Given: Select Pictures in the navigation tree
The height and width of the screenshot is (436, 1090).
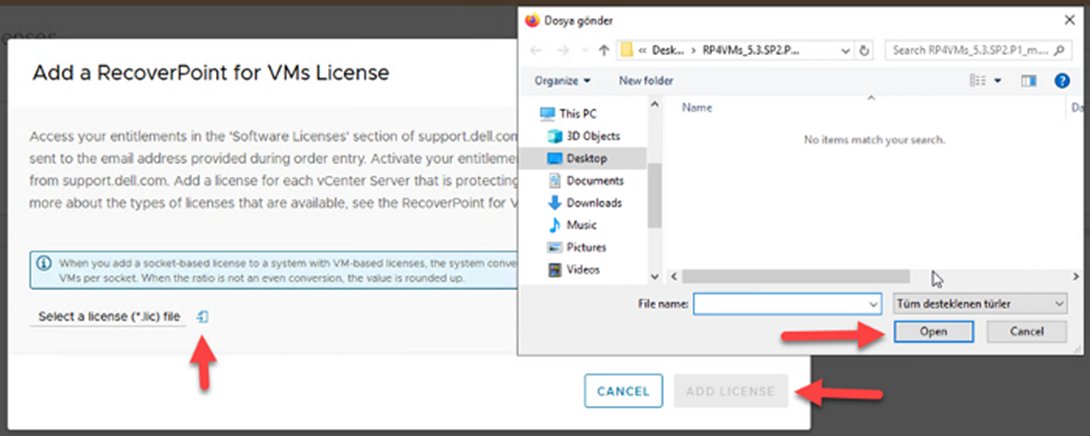Looking at the screenshot, I should (x=577, y=248).
